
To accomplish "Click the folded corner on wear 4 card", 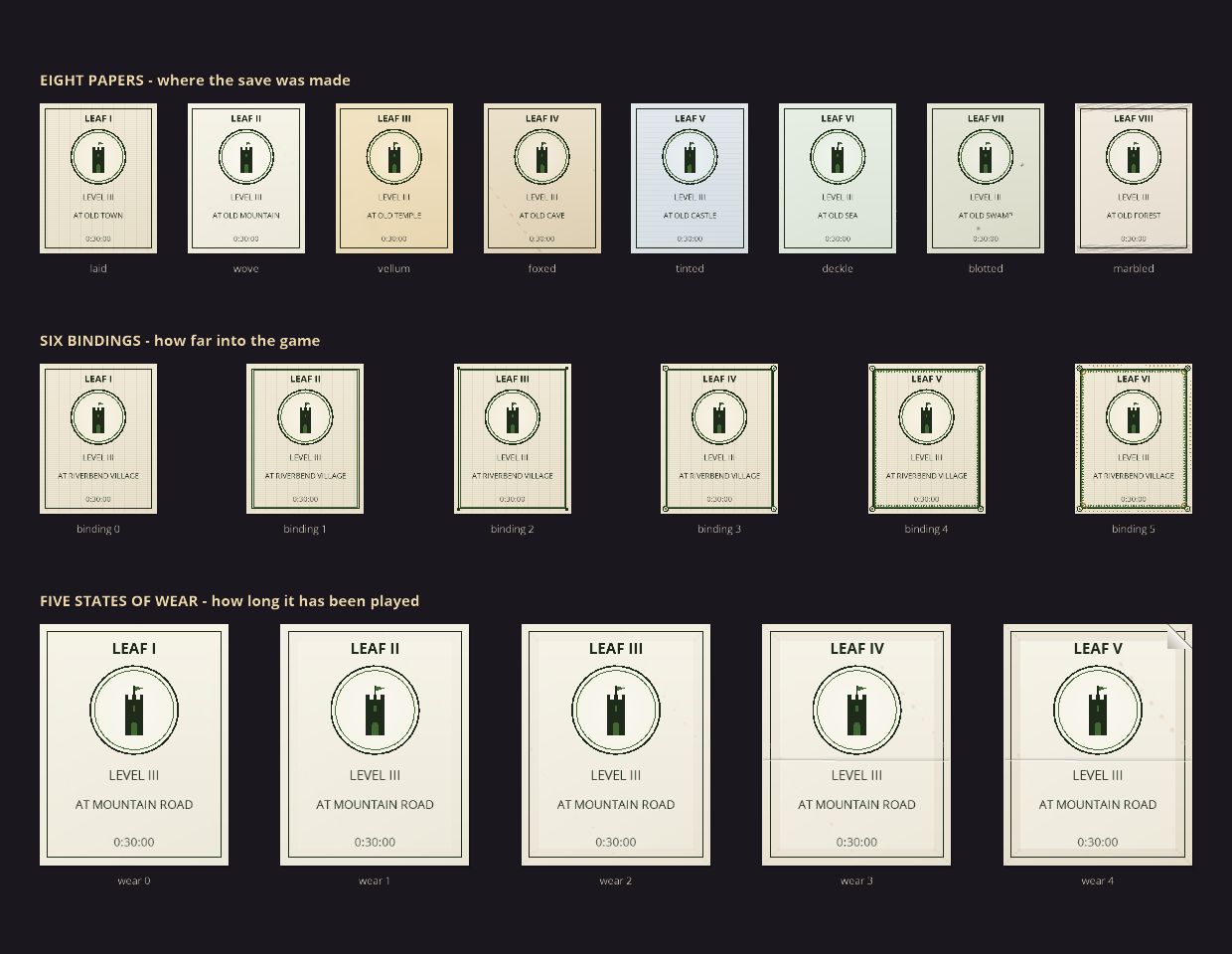I will (x=1179, y=637).
